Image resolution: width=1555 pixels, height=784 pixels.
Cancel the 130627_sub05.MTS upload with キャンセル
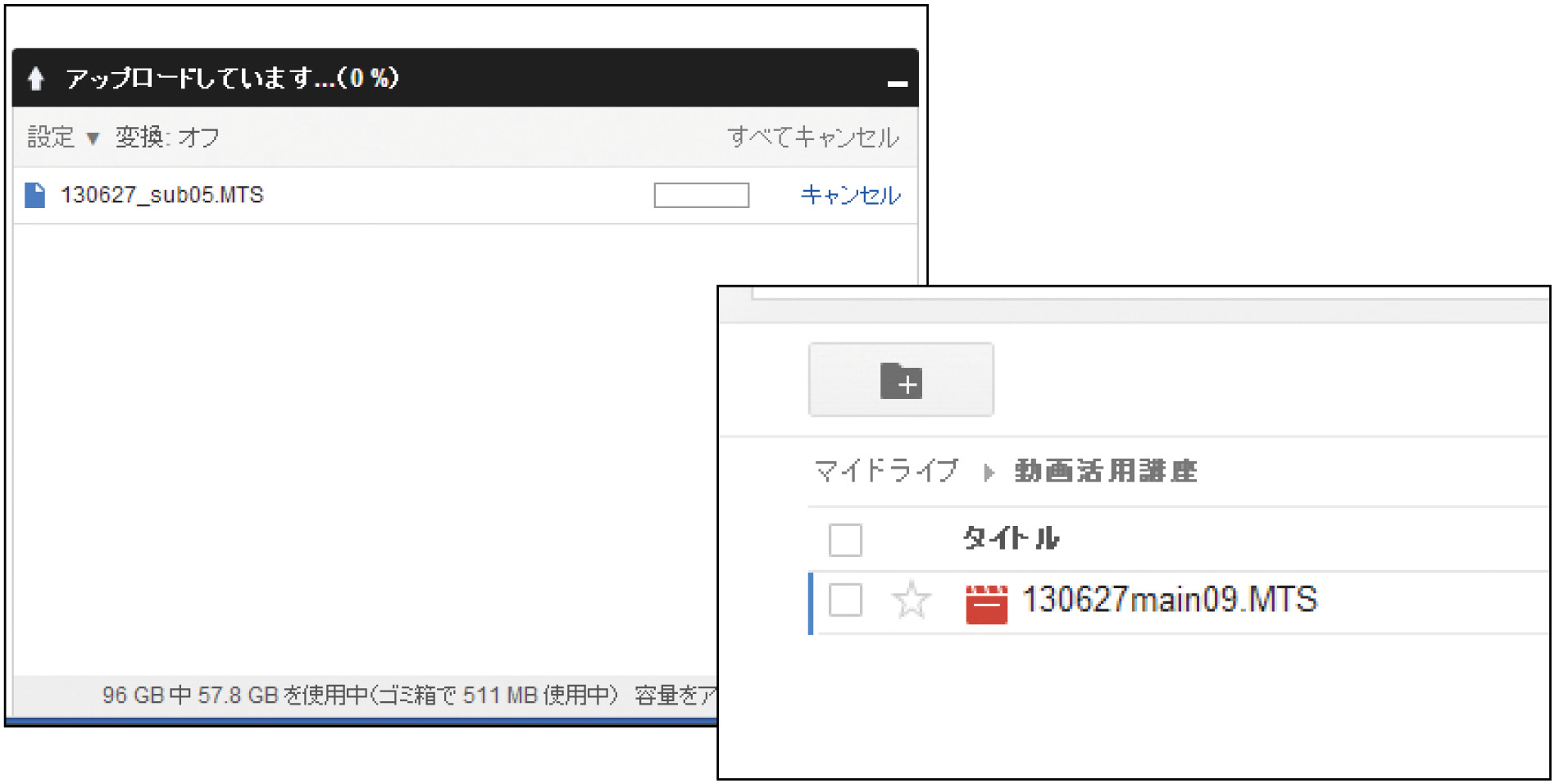[850, 195]
